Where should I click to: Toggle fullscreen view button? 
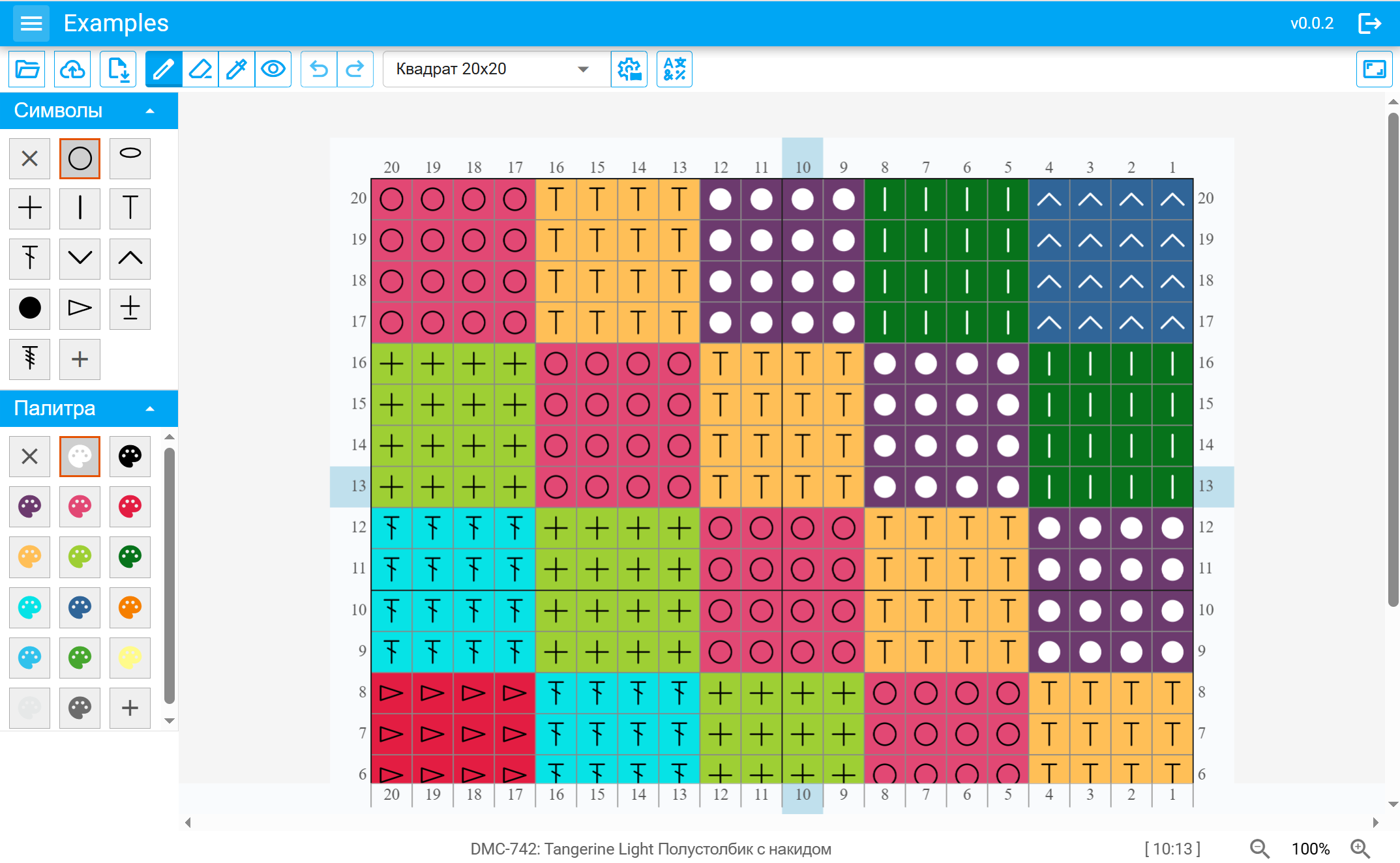(x=1374, y=69)
